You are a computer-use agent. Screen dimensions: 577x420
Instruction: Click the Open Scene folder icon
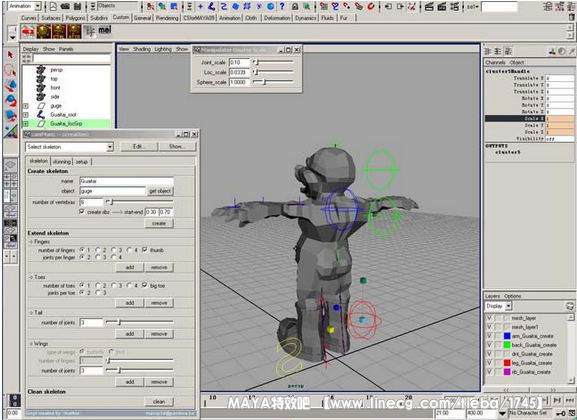pyautogui.click(x=65, y=6)
